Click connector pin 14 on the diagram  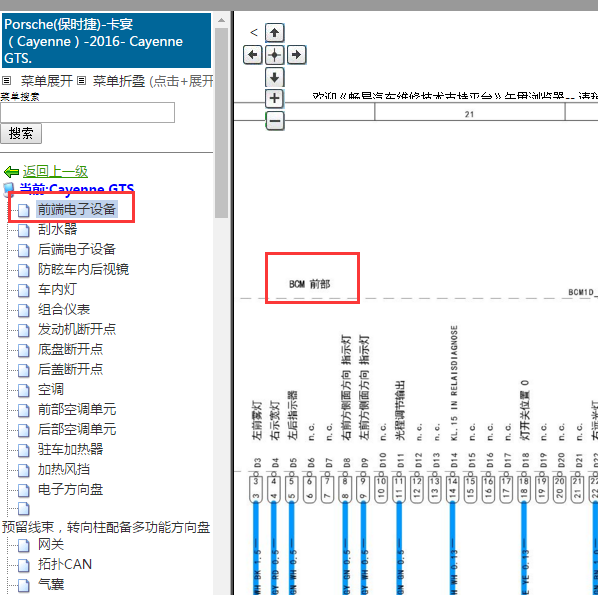pyautogui.click(x=452, y=489)
